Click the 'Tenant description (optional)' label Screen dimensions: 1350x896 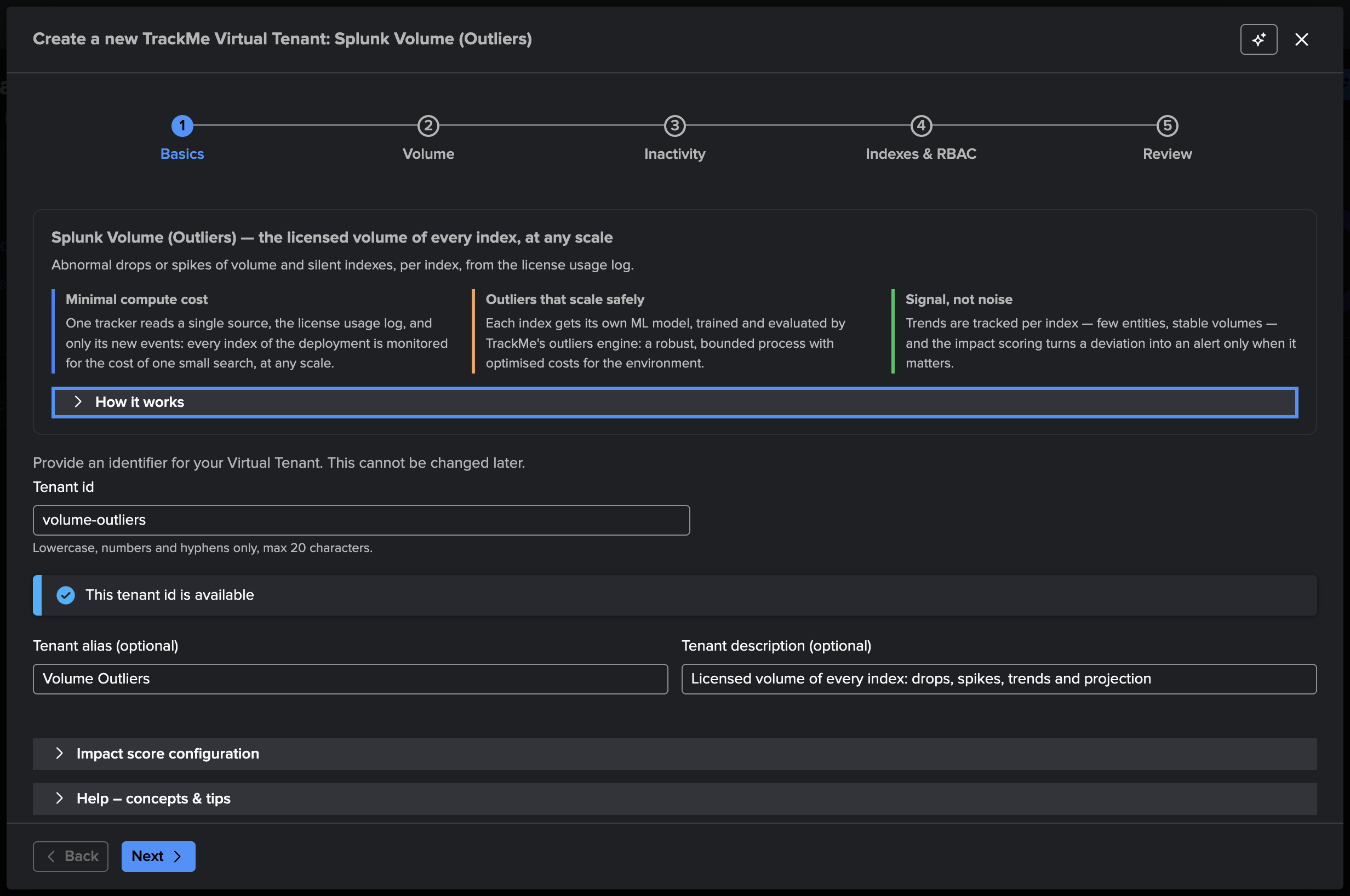[x=776, y=646]
